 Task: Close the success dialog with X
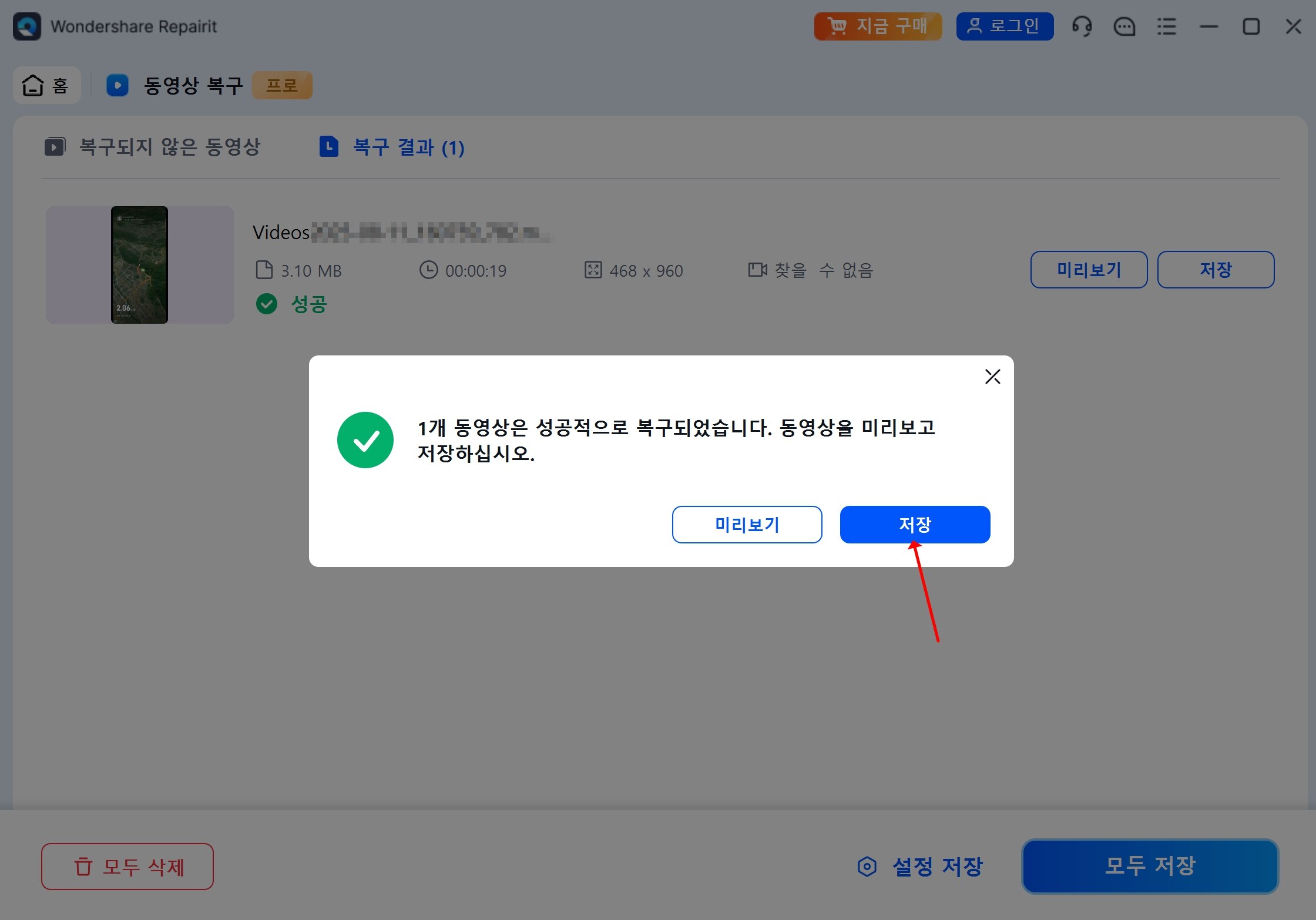(x=992, y=377)
